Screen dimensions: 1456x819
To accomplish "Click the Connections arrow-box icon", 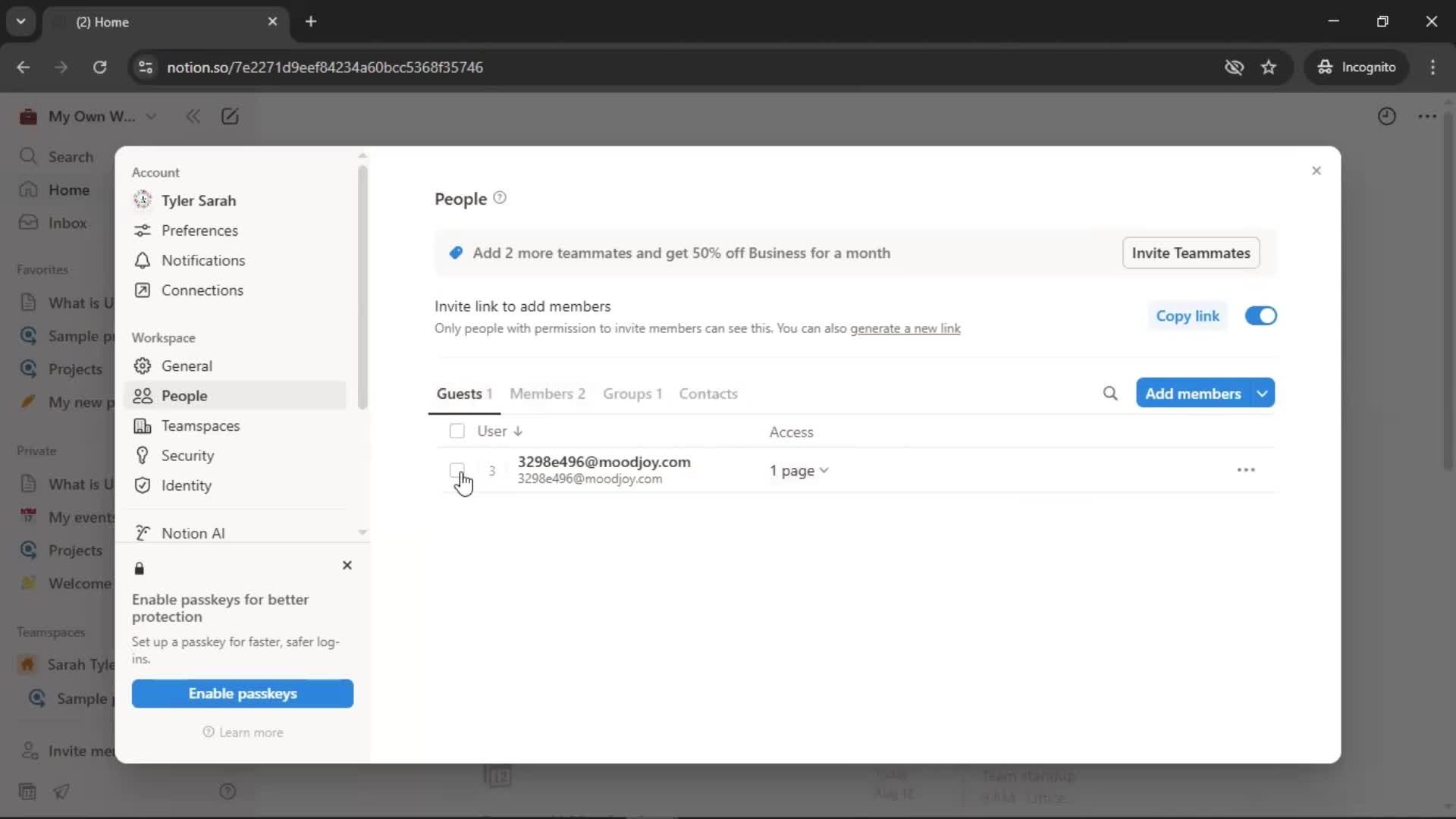I will point(143,290).
